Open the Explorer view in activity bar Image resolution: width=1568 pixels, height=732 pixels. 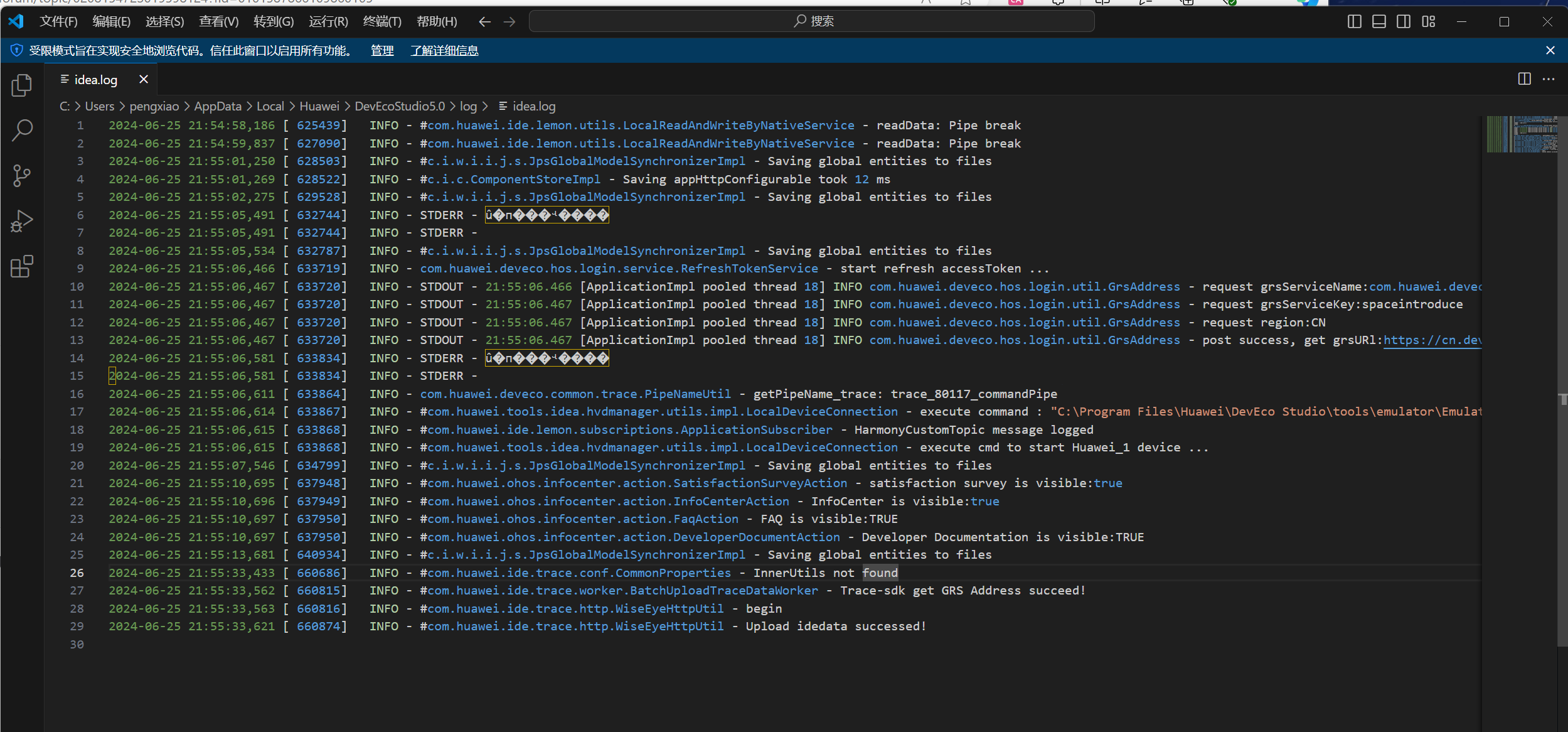(22, 85)
